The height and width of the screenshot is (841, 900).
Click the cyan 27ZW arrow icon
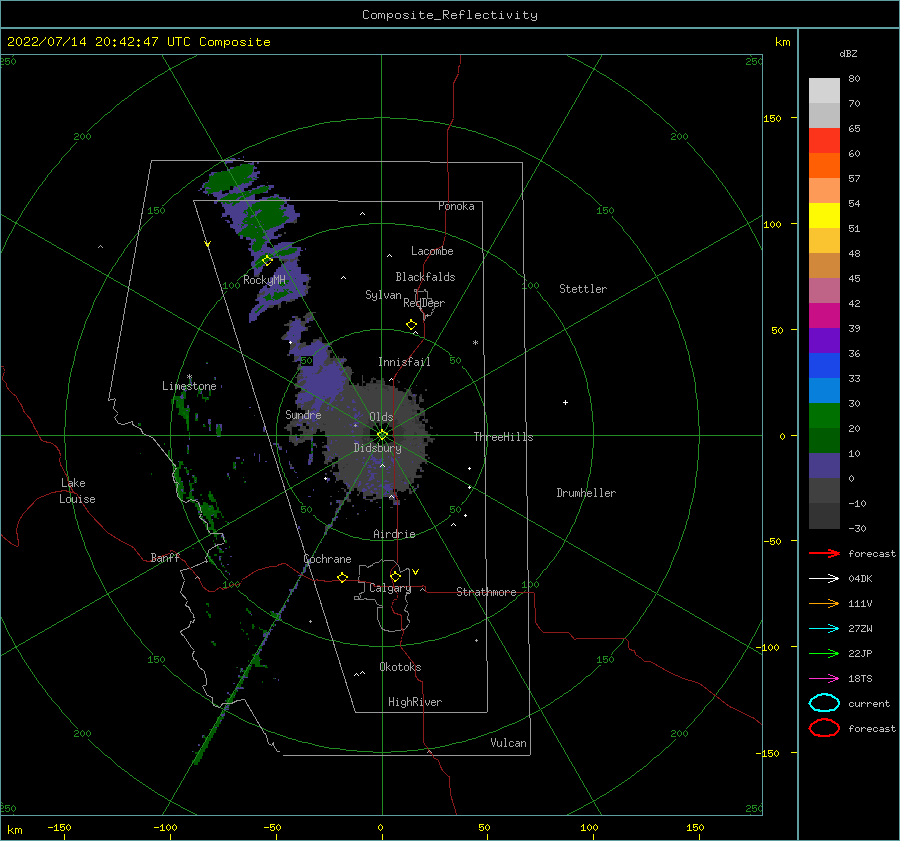(824, 629)
